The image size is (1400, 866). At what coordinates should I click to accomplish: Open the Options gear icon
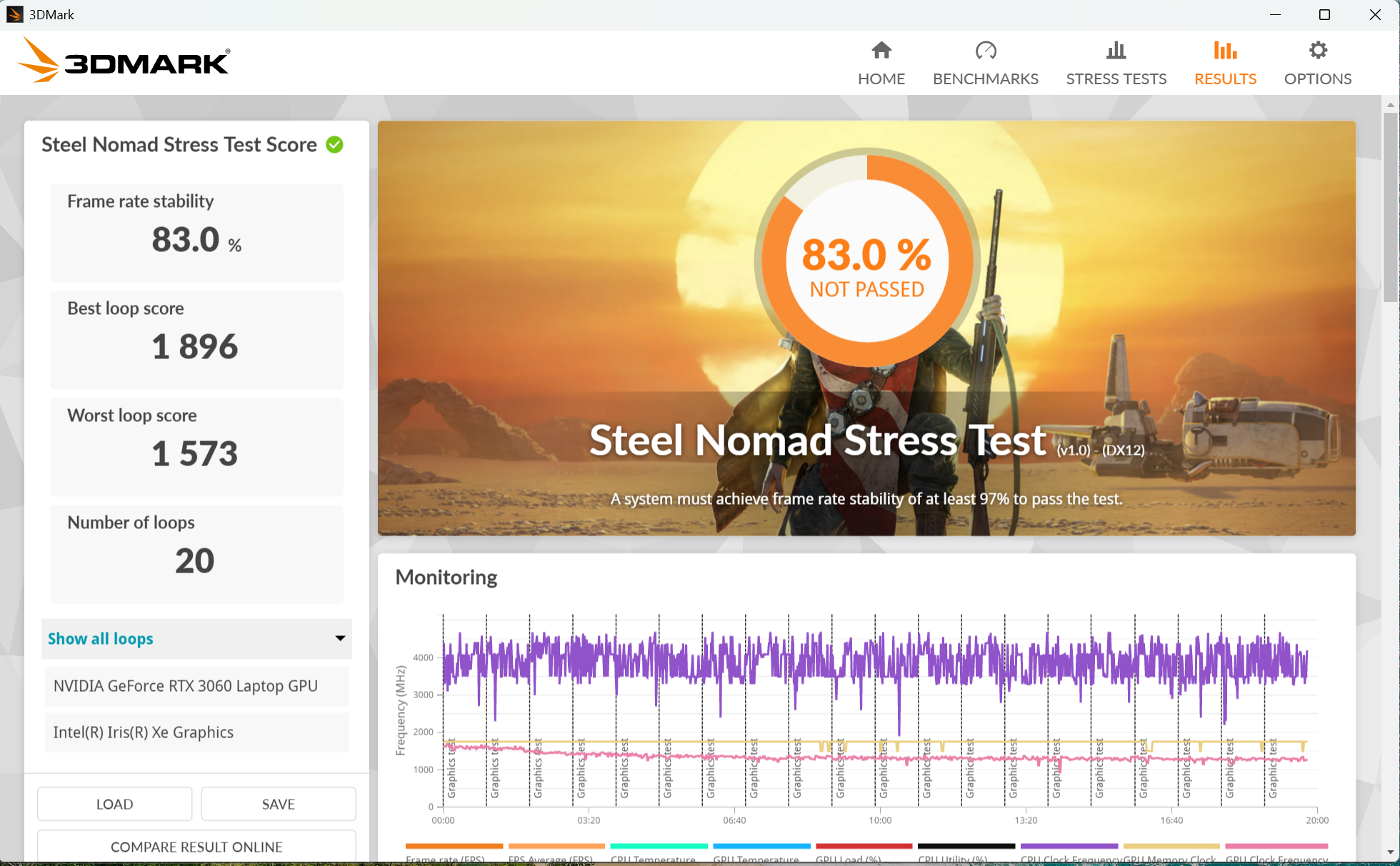[1318, 50]
